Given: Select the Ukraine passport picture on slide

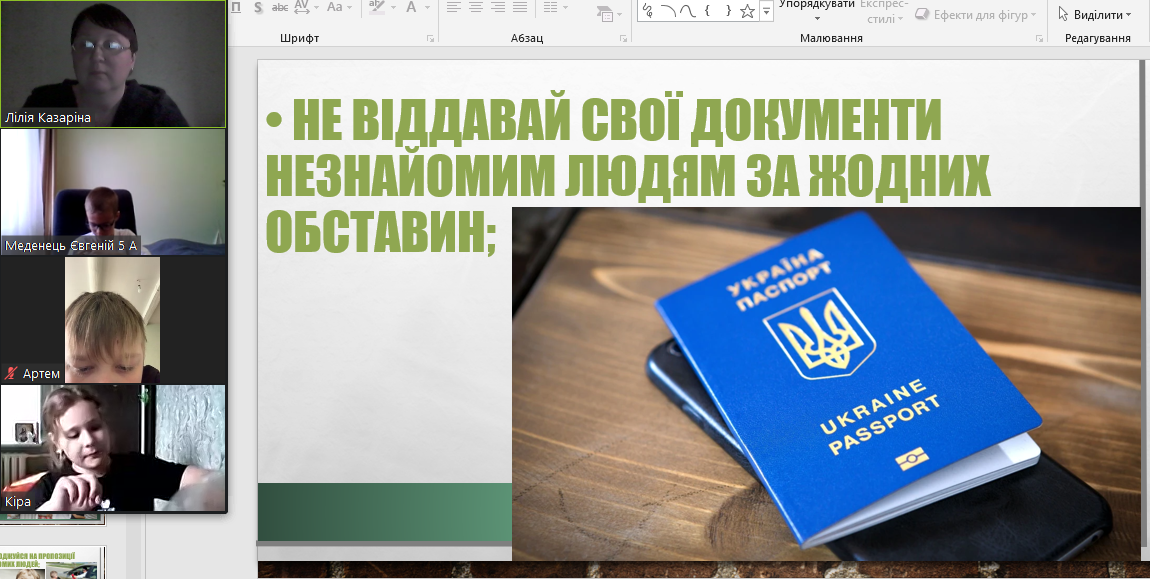Looking at the screenshot, I should [x=827, y=384].
